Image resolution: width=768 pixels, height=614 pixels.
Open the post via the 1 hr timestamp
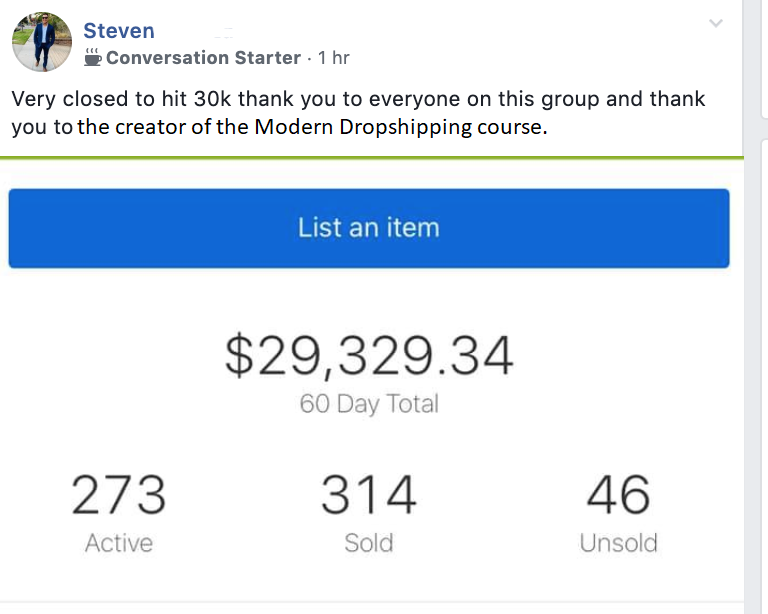[333, 58]
